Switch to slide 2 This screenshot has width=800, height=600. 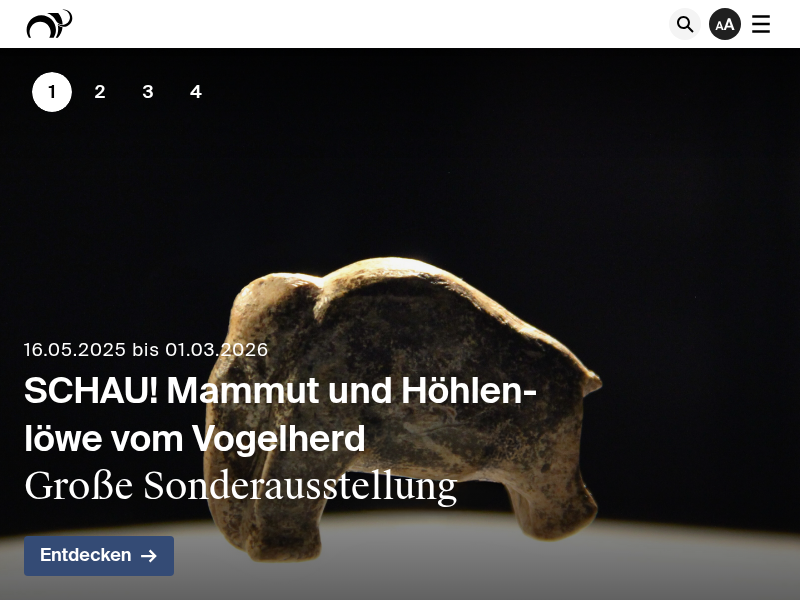[100, 92]
